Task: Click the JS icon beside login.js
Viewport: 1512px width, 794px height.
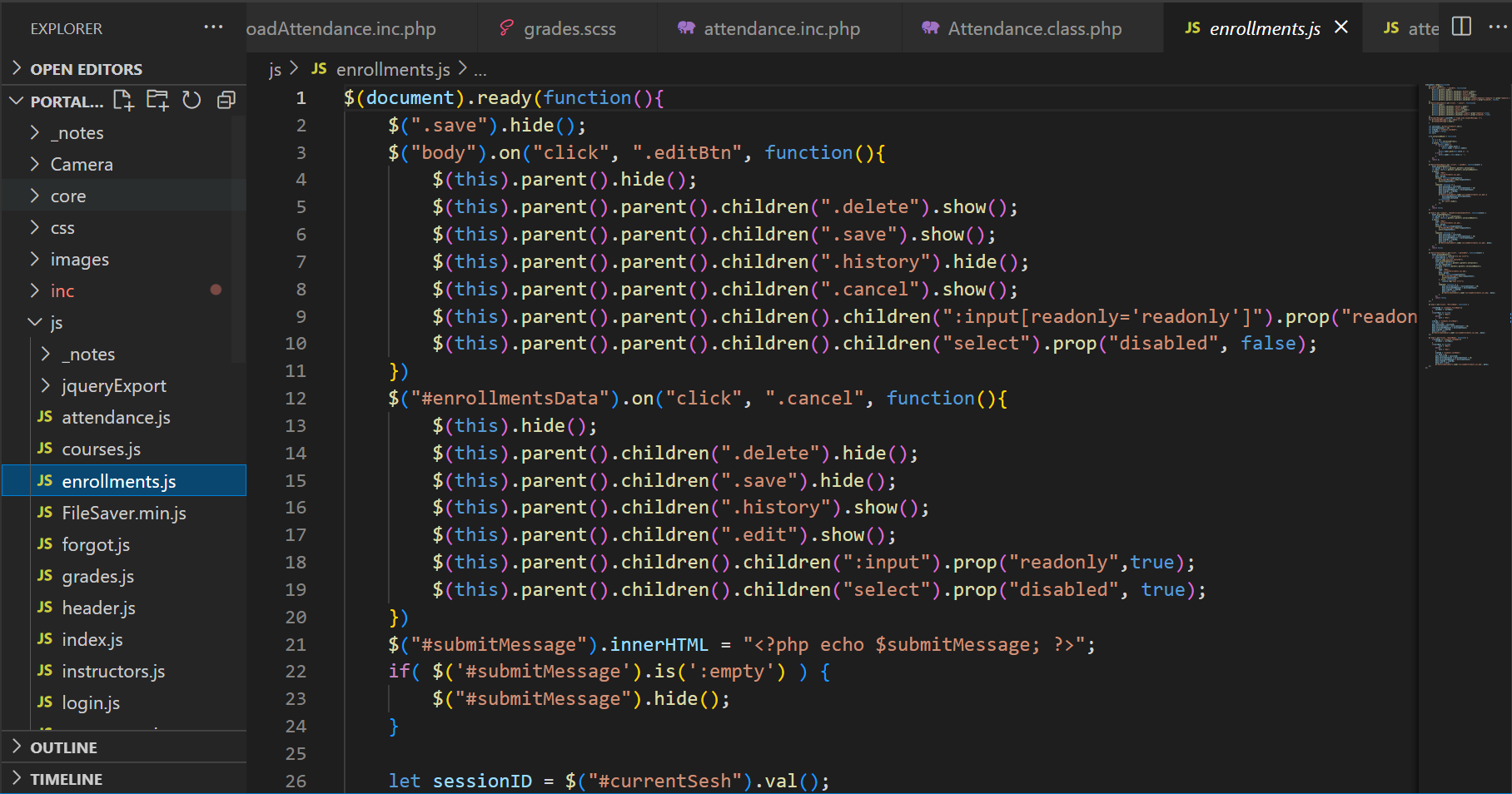Action: point(45,702)
